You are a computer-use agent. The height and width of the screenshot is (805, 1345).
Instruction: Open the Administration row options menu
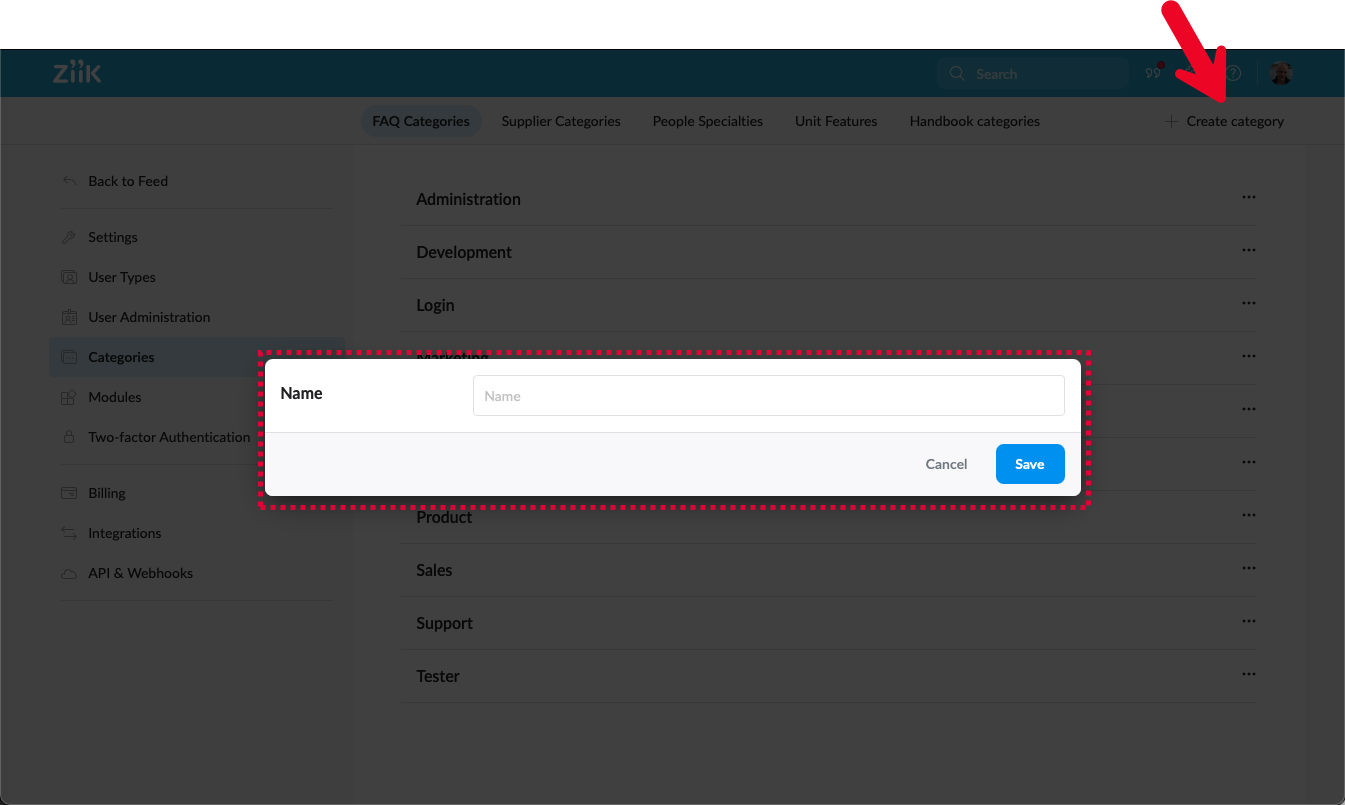point(1248,197)
